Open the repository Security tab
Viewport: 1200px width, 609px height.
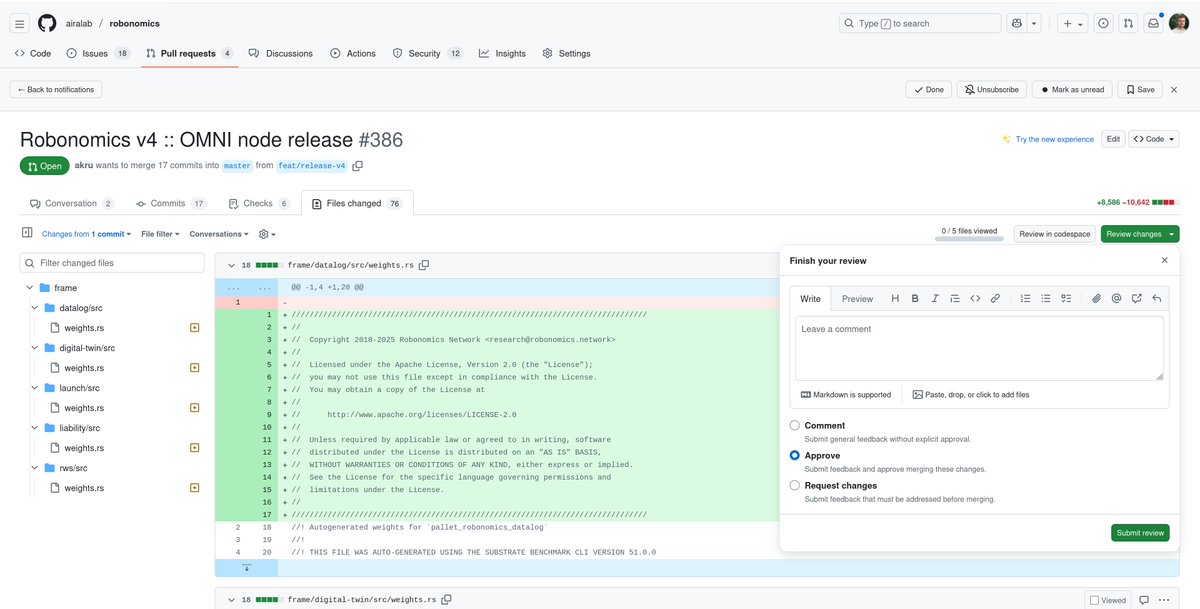point(428,53)
